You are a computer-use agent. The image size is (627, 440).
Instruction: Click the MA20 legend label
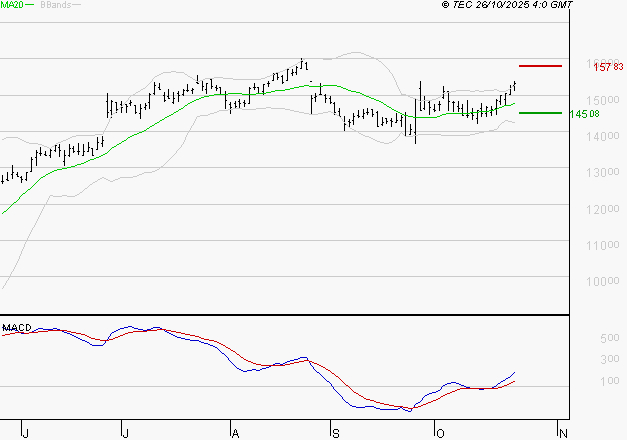12,5
